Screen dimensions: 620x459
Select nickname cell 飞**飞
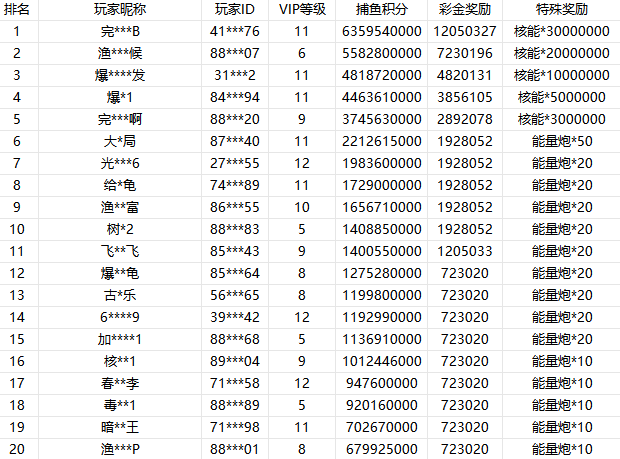pyautogui.click(x=120, y=251)
